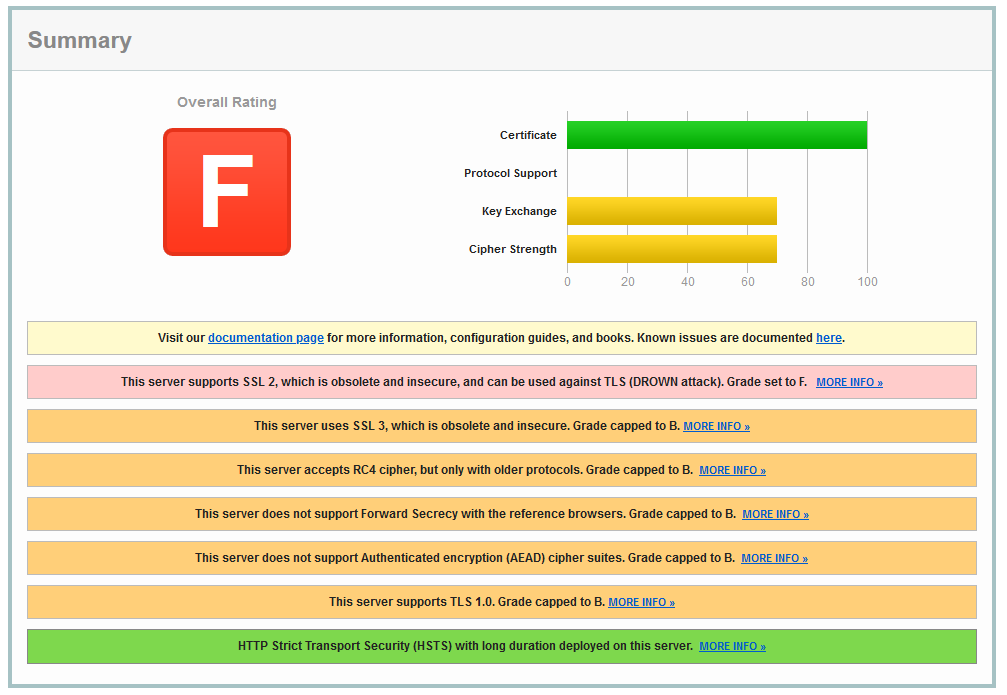
Task: Click the green Certificate score bar
Action: 716,135
